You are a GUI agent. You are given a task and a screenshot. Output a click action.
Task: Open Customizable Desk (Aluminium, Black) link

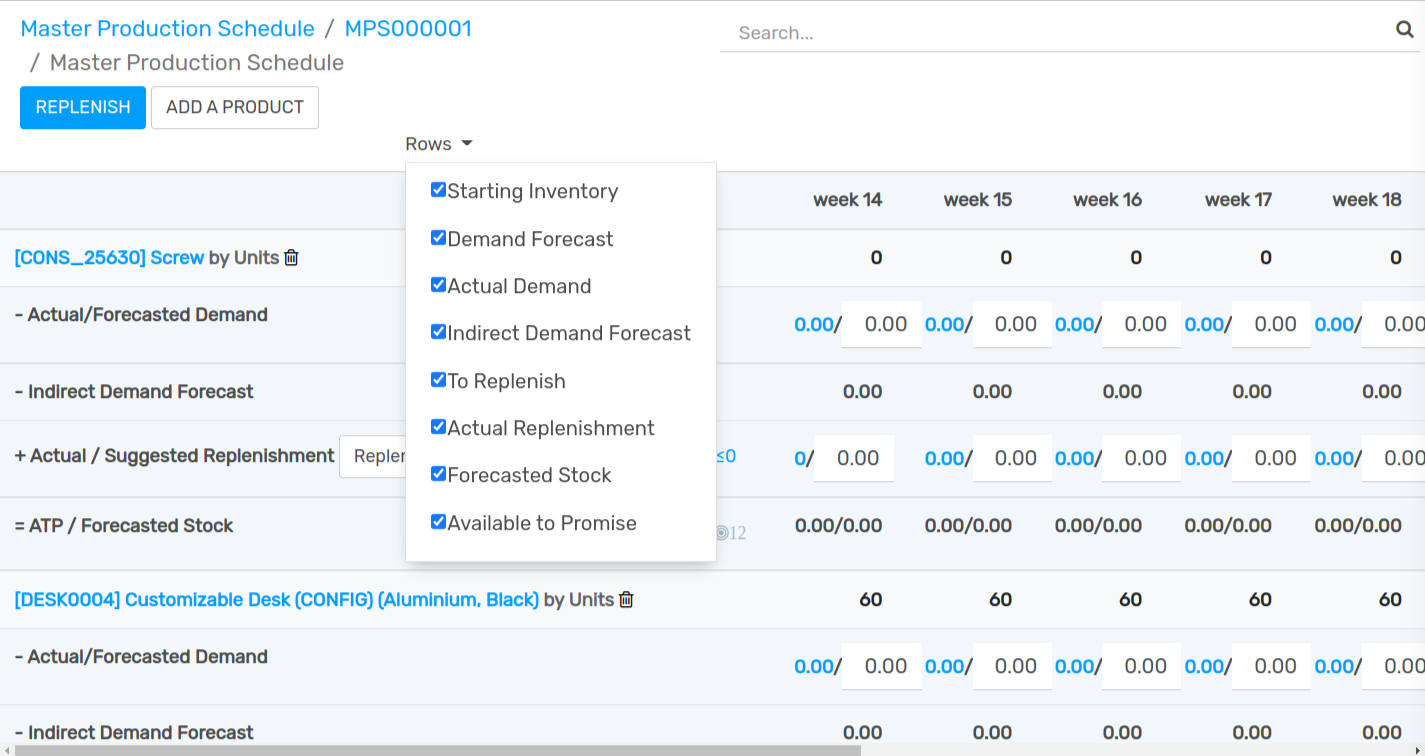(276, 600)
